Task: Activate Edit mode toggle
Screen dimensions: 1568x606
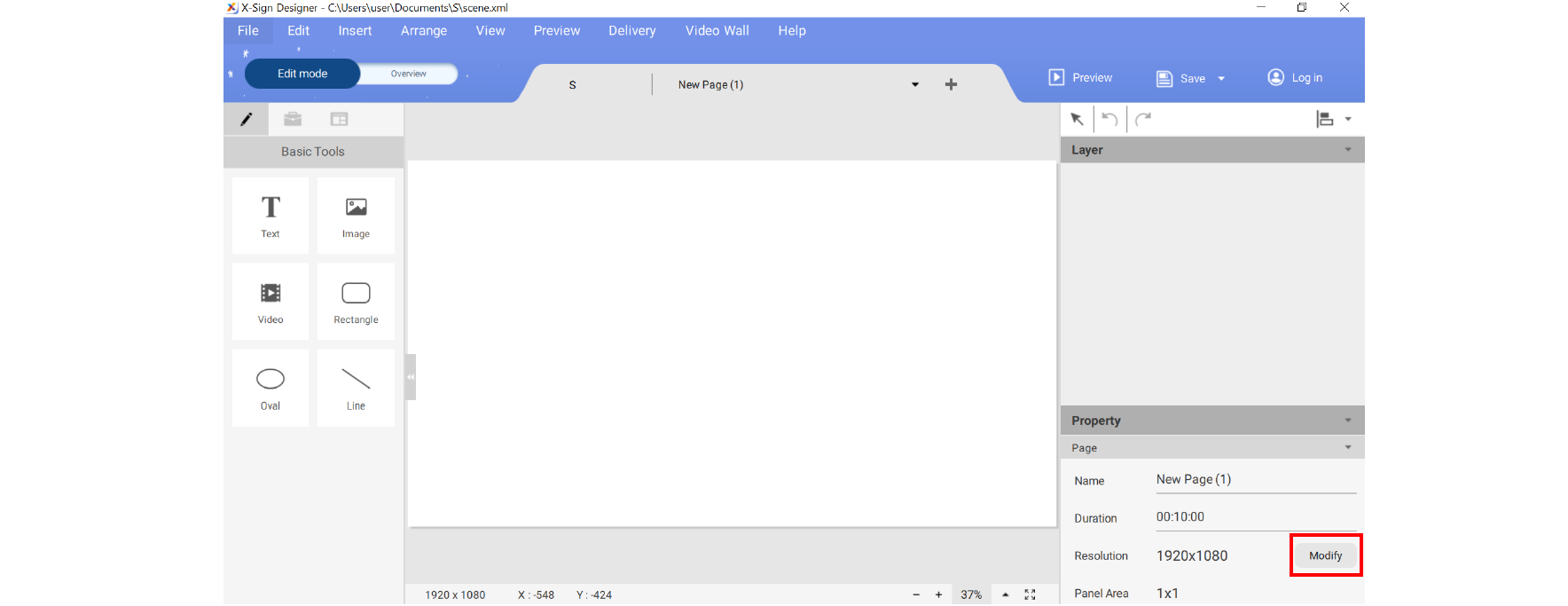Action: 302,74
